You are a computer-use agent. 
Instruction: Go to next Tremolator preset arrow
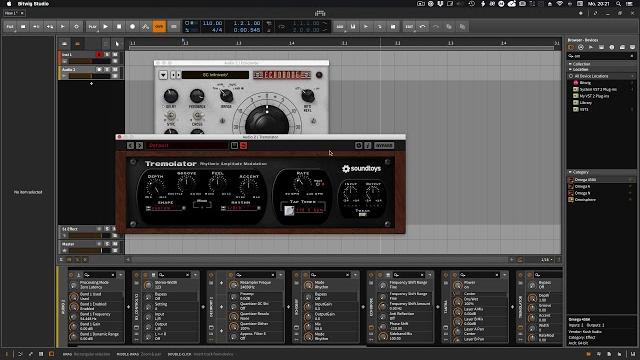click(x=140, y=145)
